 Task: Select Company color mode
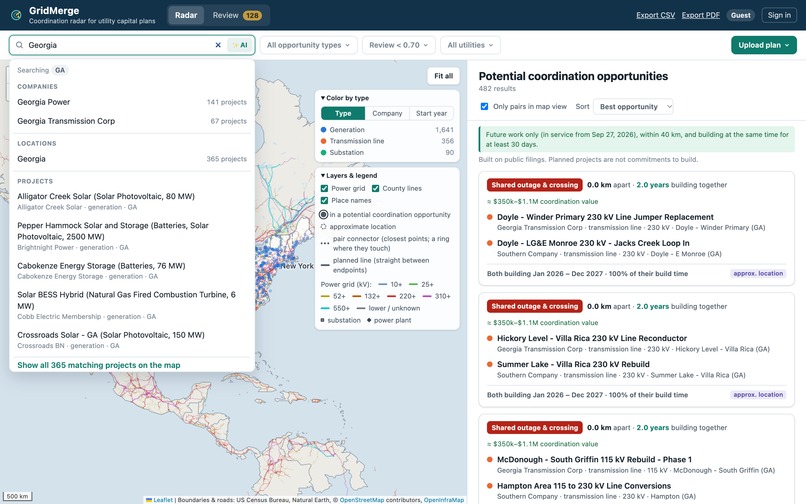point(387,113)
